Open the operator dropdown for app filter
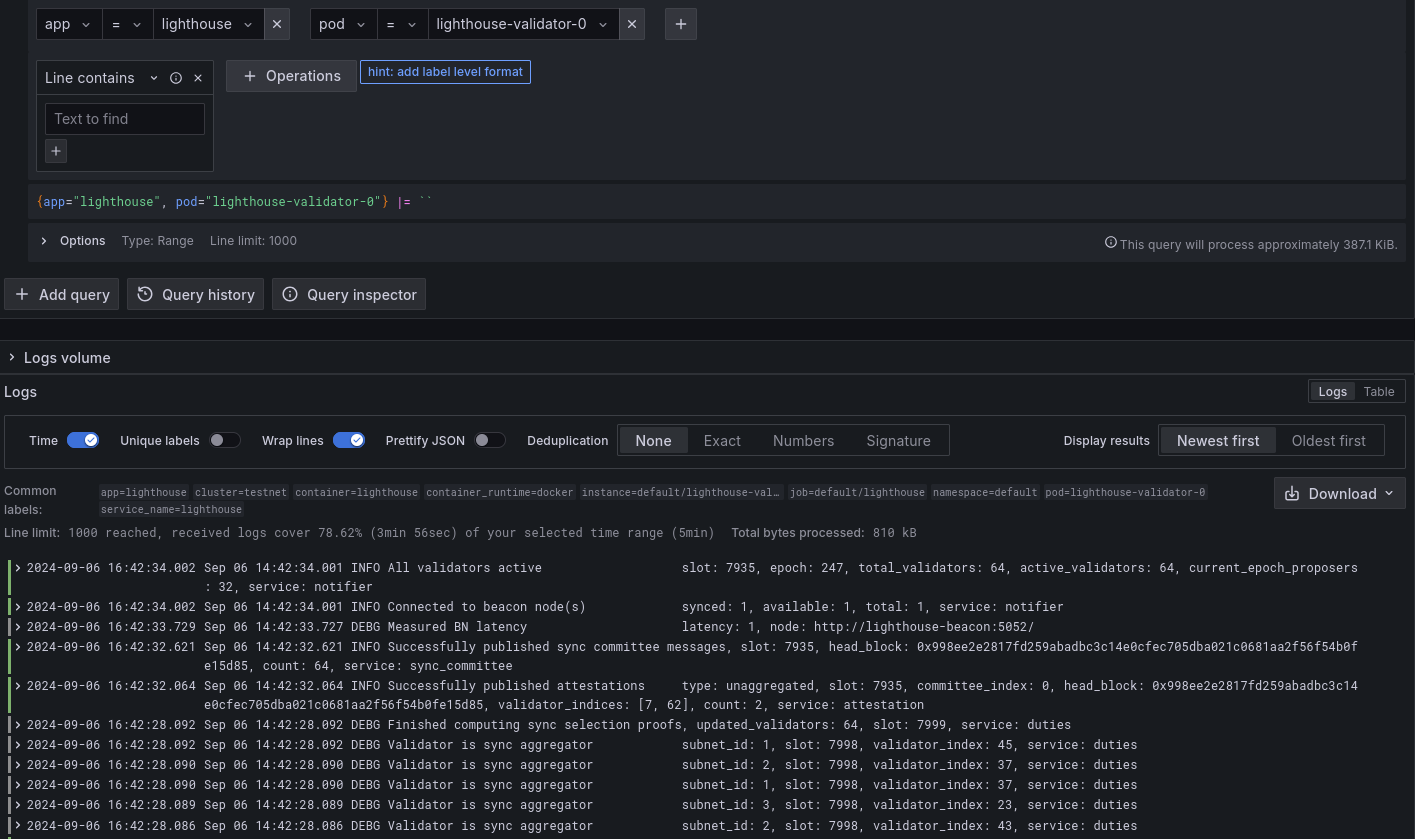This screenshot has height=839, width=1415. (127, 24)
